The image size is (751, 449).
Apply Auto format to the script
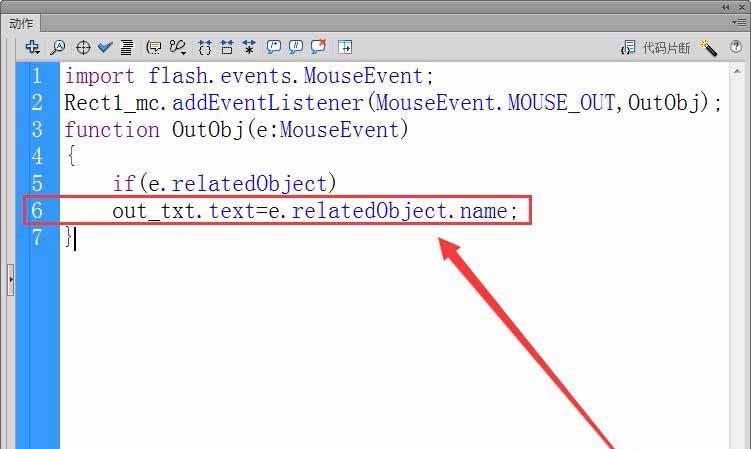[x=127, y=47]
